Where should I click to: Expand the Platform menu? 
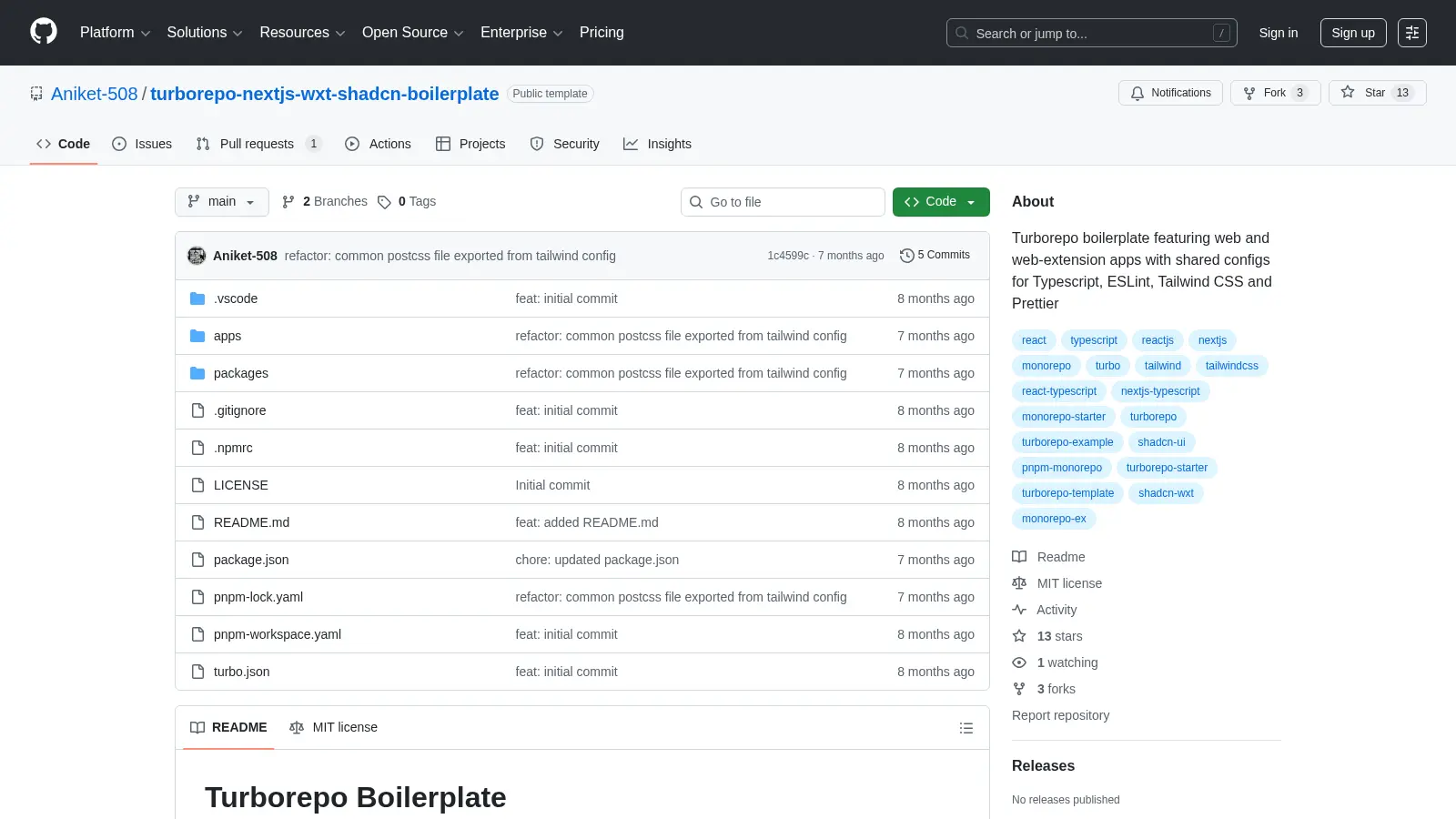point(115,33)
